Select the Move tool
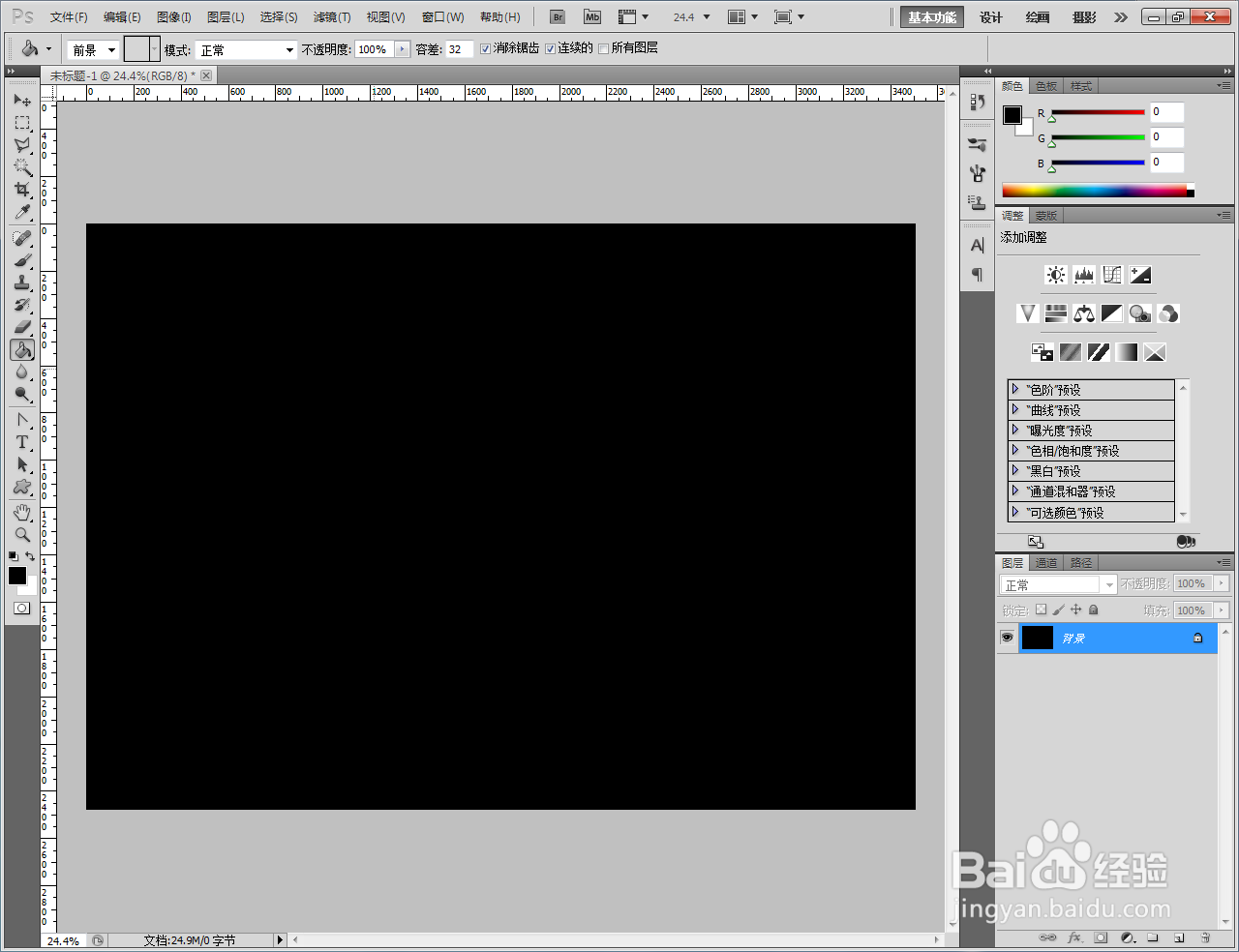This screenshot has width=1239, height=952. click(x=22, y=100)
